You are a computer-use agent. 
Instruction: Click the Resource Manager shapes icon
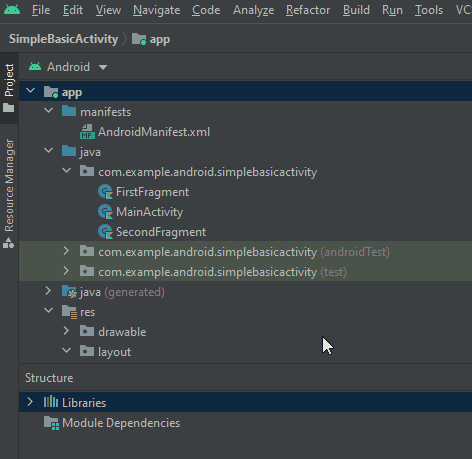pos(9,243)
